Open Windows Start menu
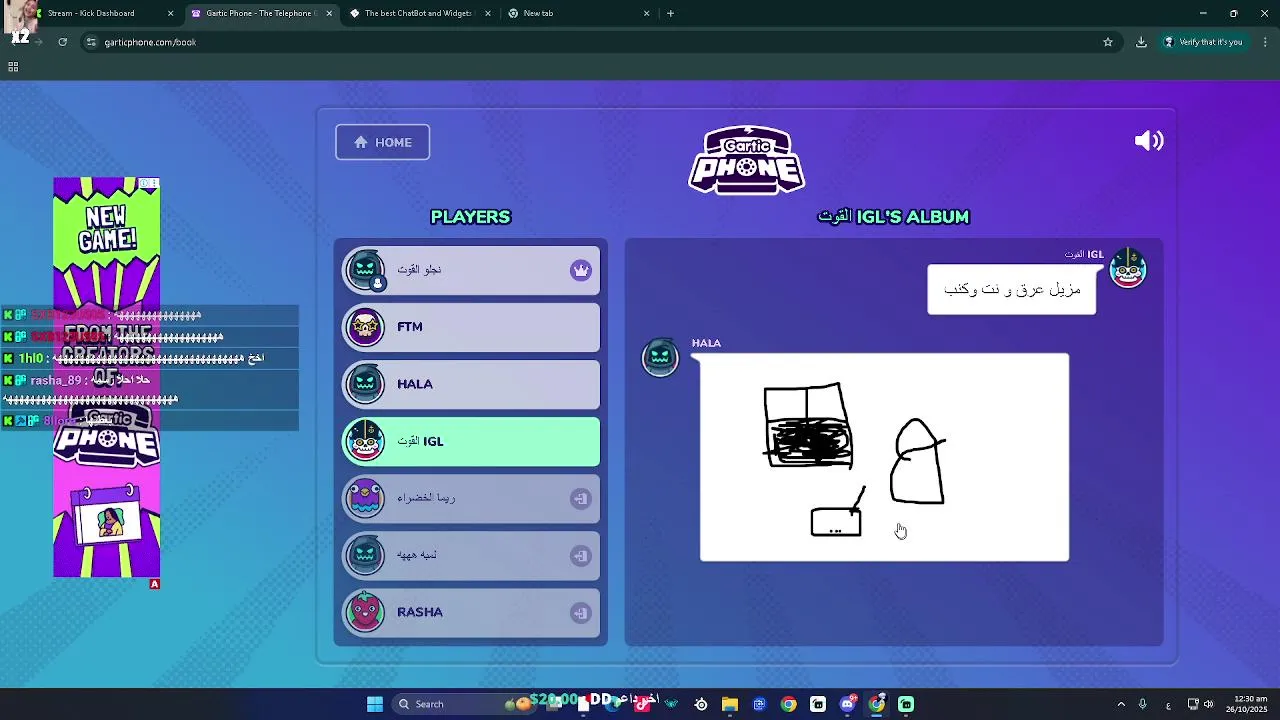Viewport: 1280px width, 720px height. click(x=375, y=704)
